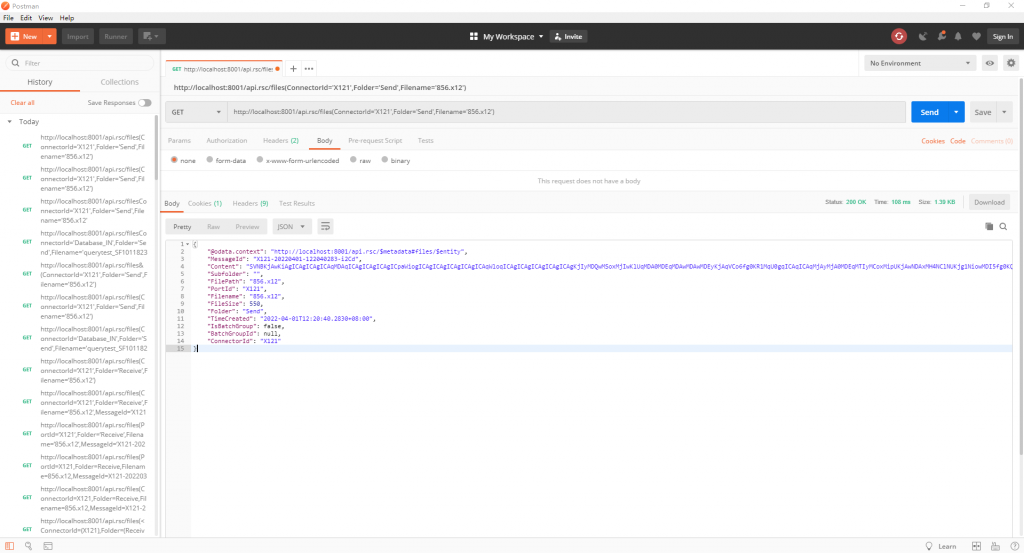Open manage environments gear icon
Screen dimensions: 1024x553
pos(1011,63)
